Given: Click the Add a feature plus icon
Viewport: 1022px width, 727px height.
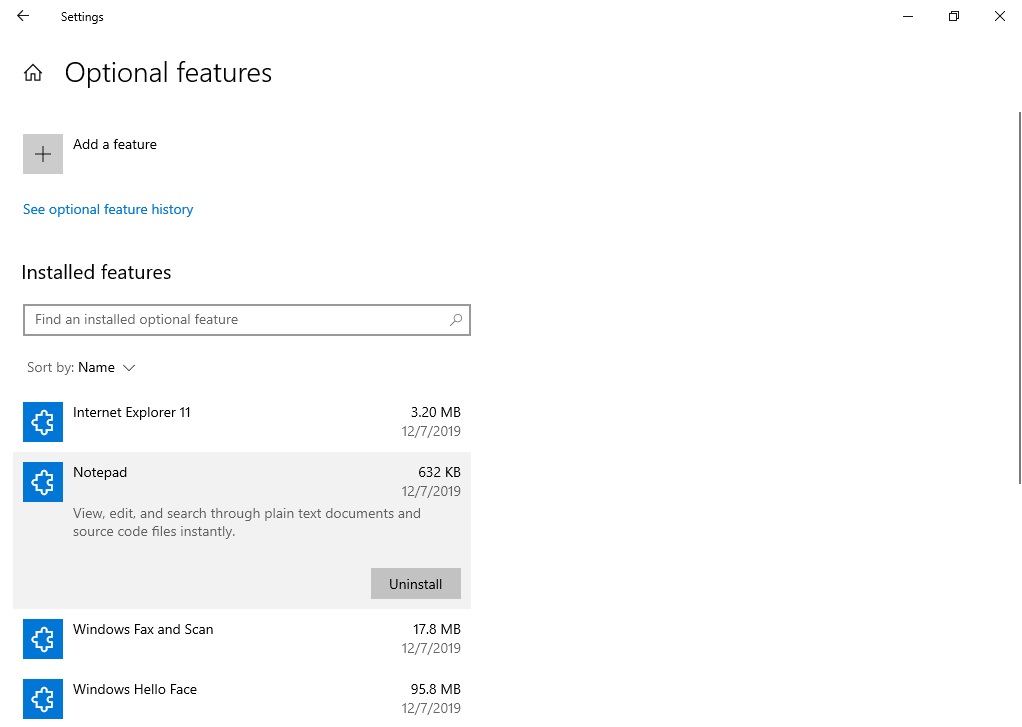Looking at the screenshot, I should [x=42, y=154].
